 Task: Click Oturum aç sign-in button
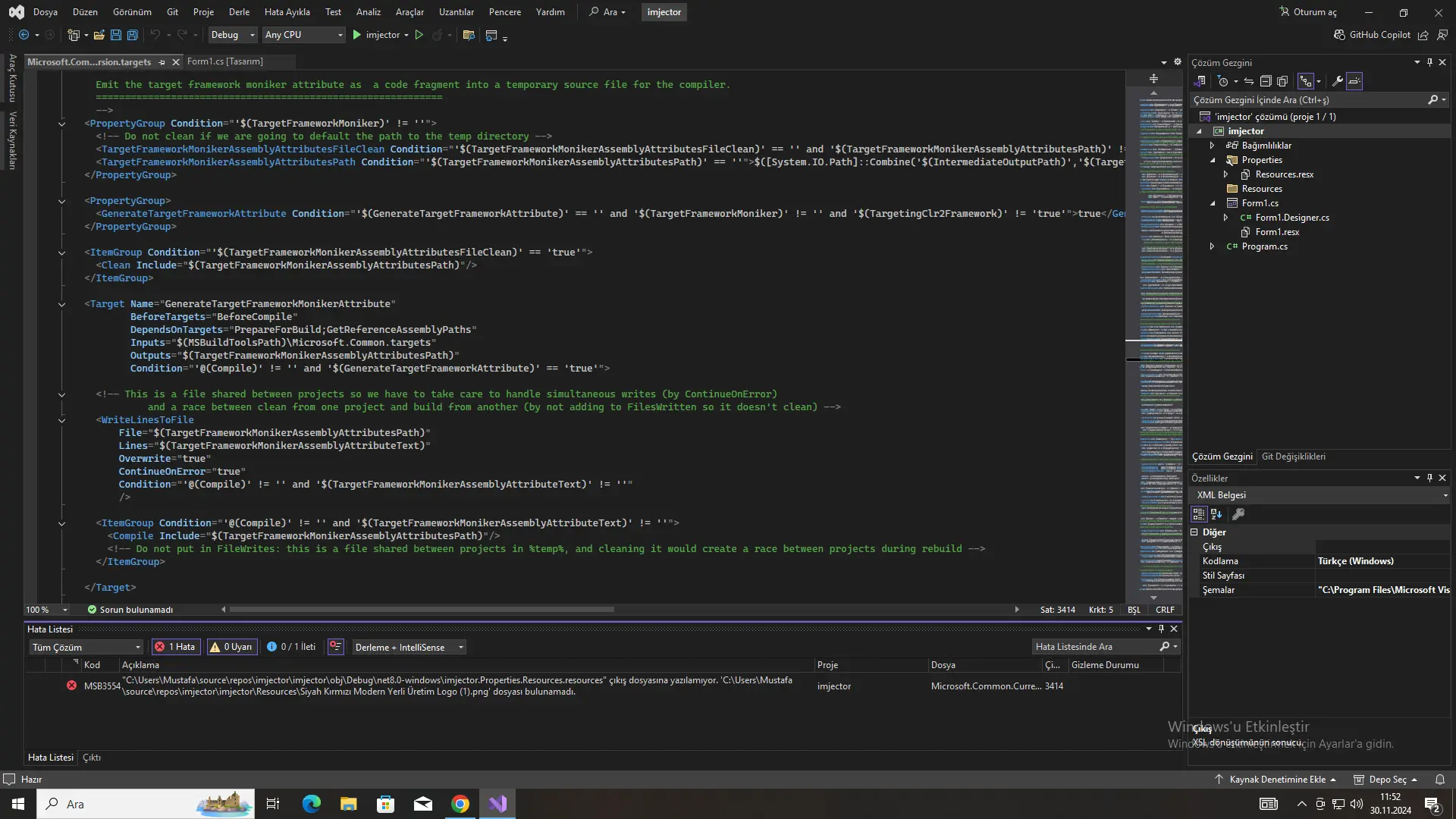click(1308, 12)
